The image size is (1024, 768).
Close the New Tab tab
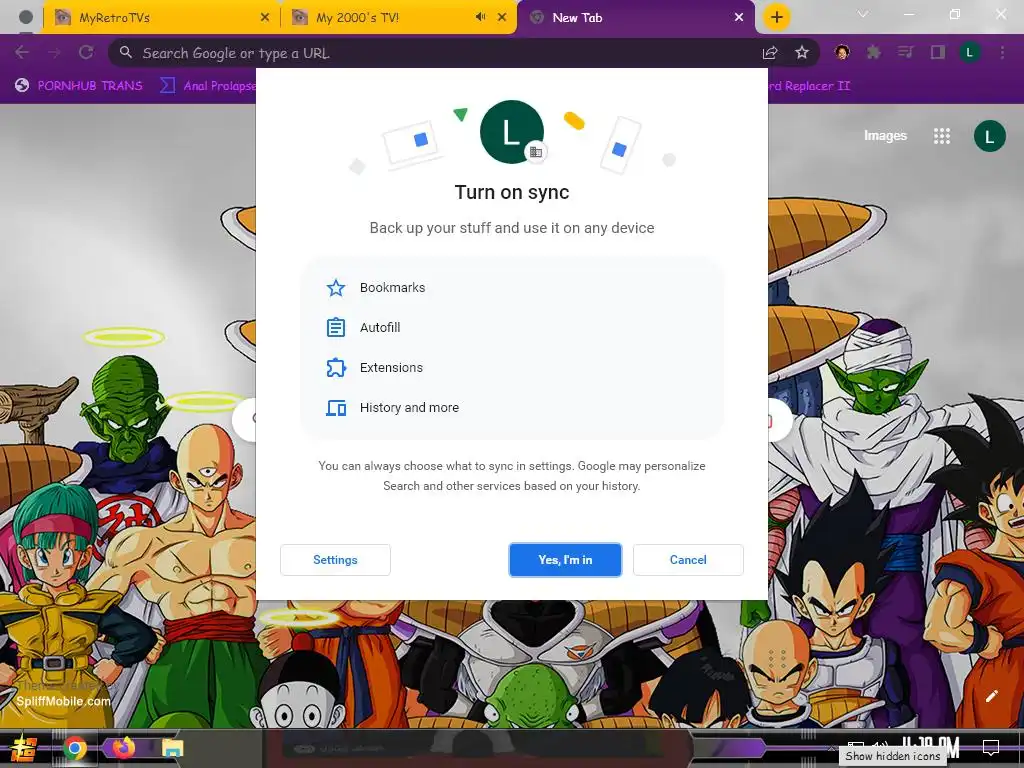pyautogui.click(x=739, y=18)
